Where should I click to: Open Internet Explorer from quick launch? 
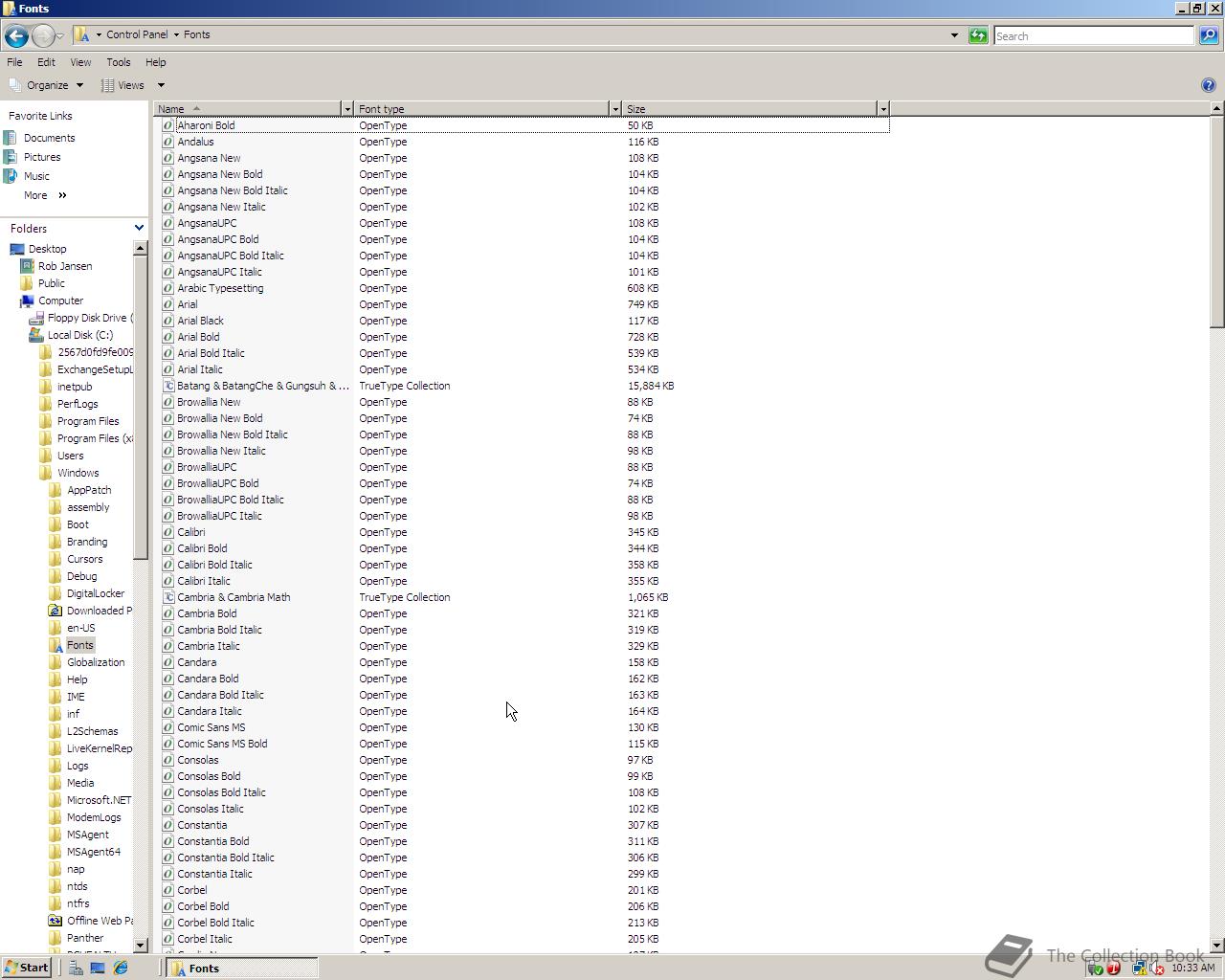coord(121,968)
